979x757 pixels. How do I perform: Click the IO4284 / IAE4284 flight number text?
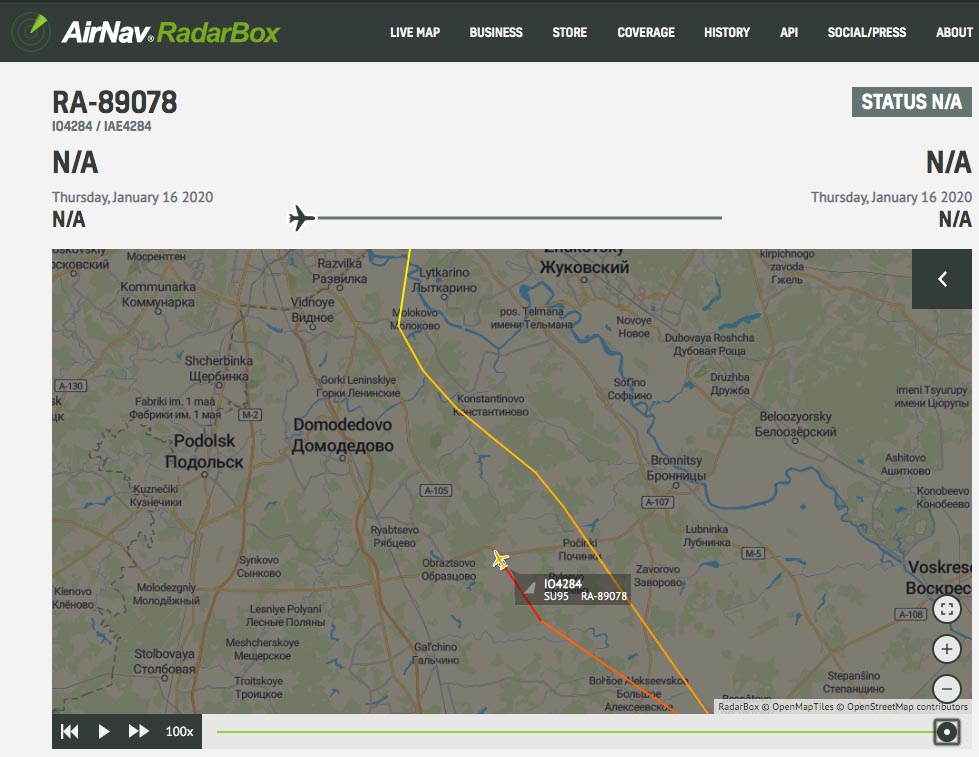tap(102, 126)
